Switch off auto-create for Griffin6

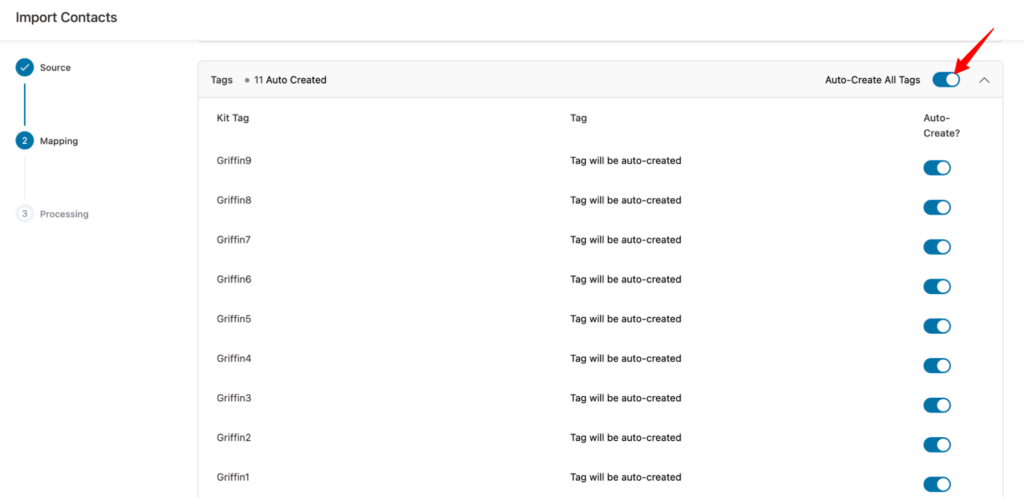937,287
